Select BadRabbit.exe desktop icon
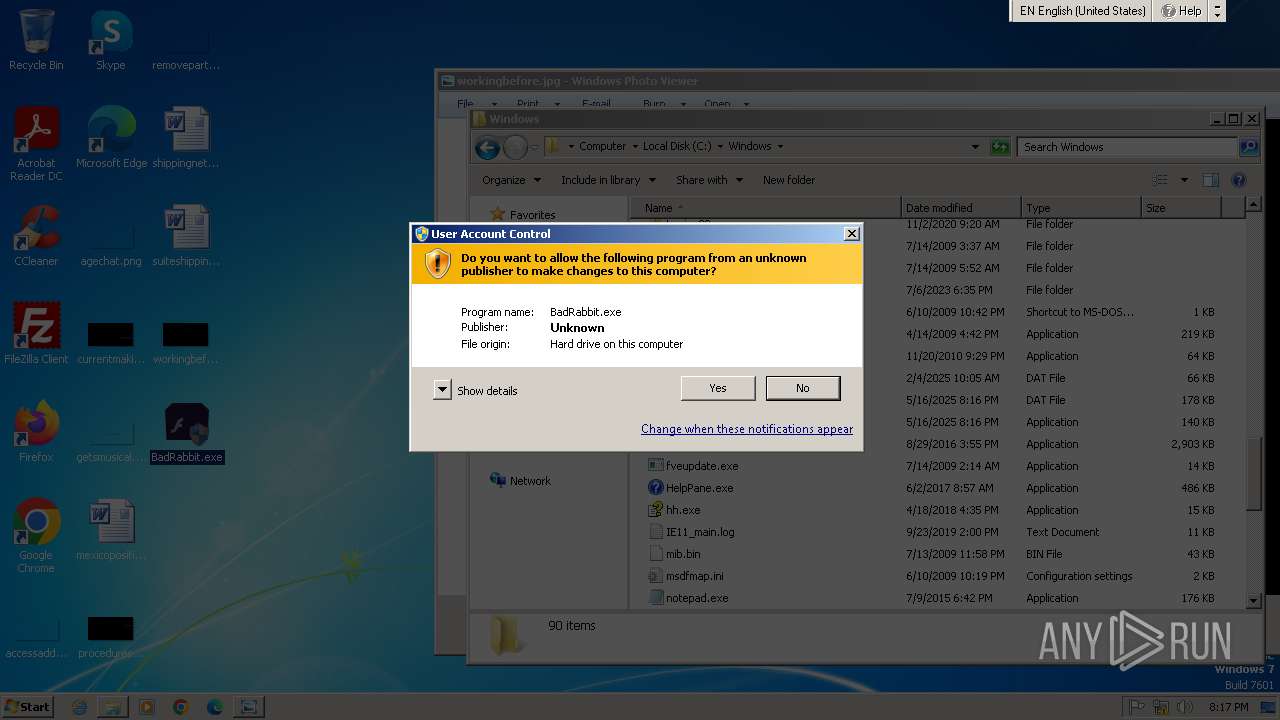Viewport: 1280px width, 720px height. coord(187,433)
